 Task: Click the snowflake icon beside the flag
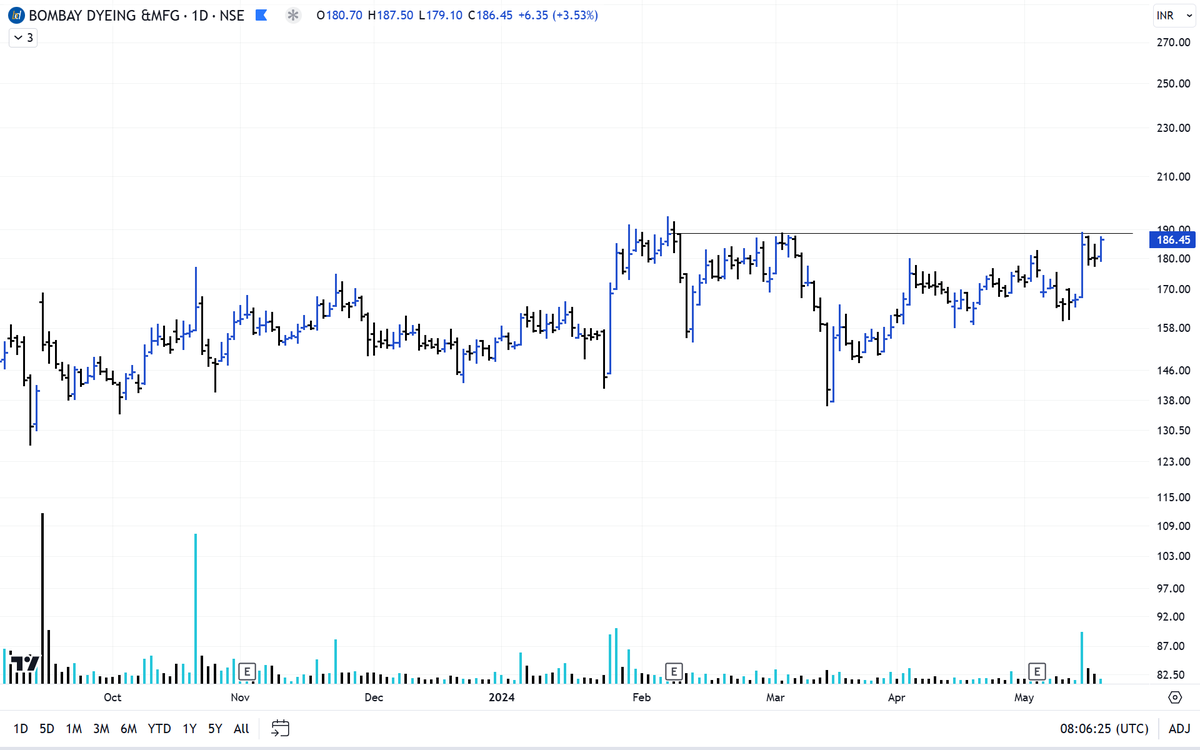291,15
